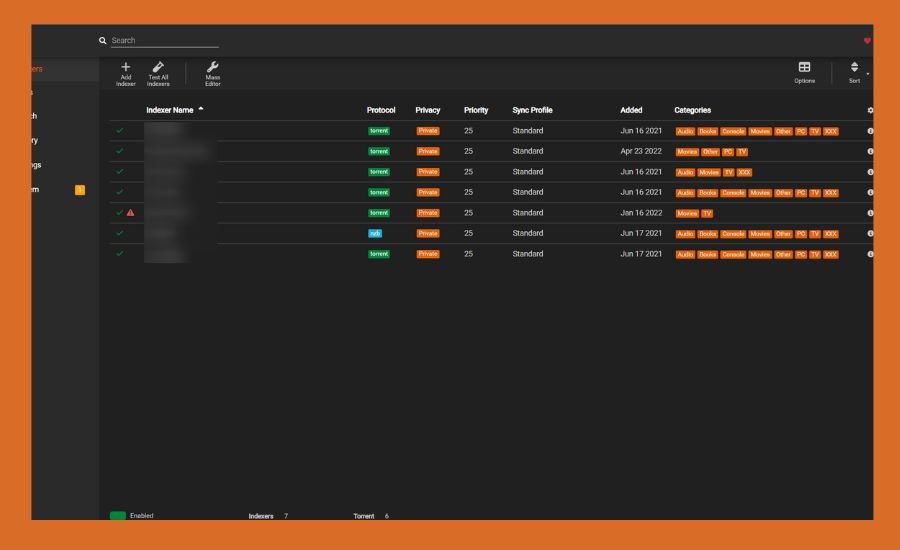
Task: Click Standard sync profile in the nzb row
Action: (527, 233)
